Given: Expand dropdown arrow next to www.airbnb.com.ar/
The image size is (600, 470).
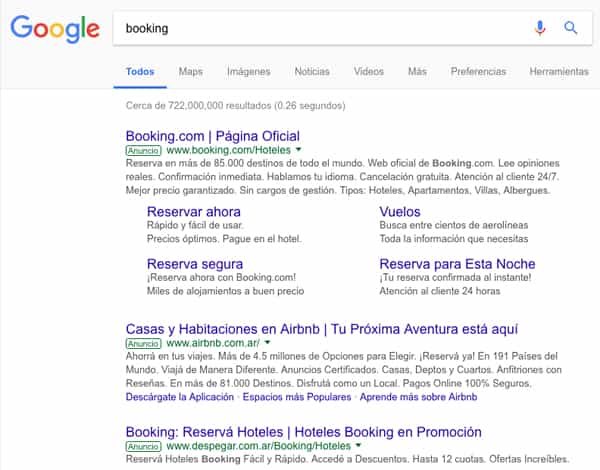Looking at the screenshot, I should 267,343.
